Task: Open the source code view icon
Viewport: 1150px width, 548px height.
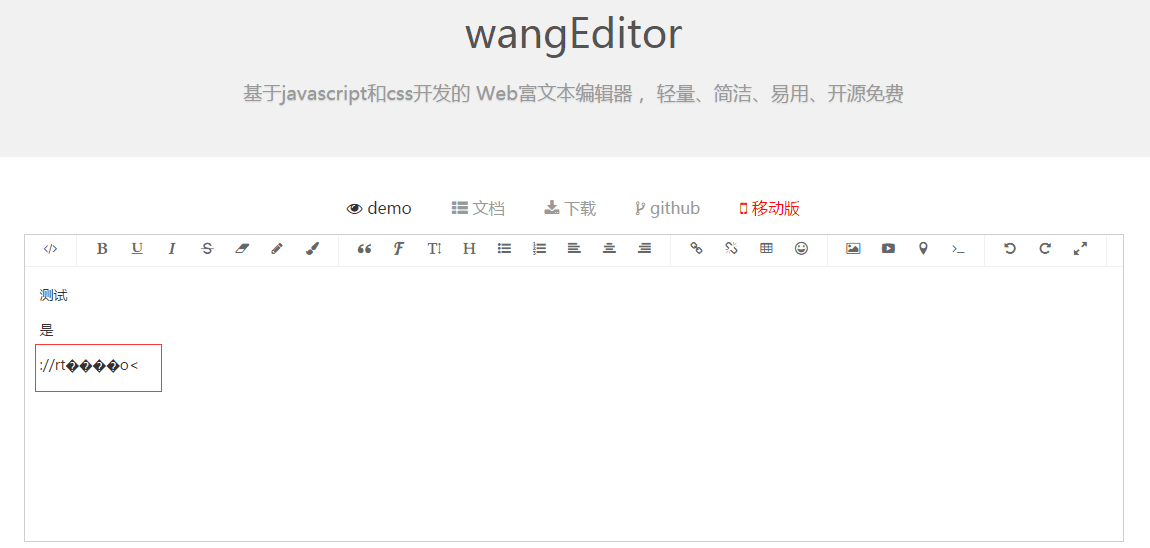Action: coord(50,249)
